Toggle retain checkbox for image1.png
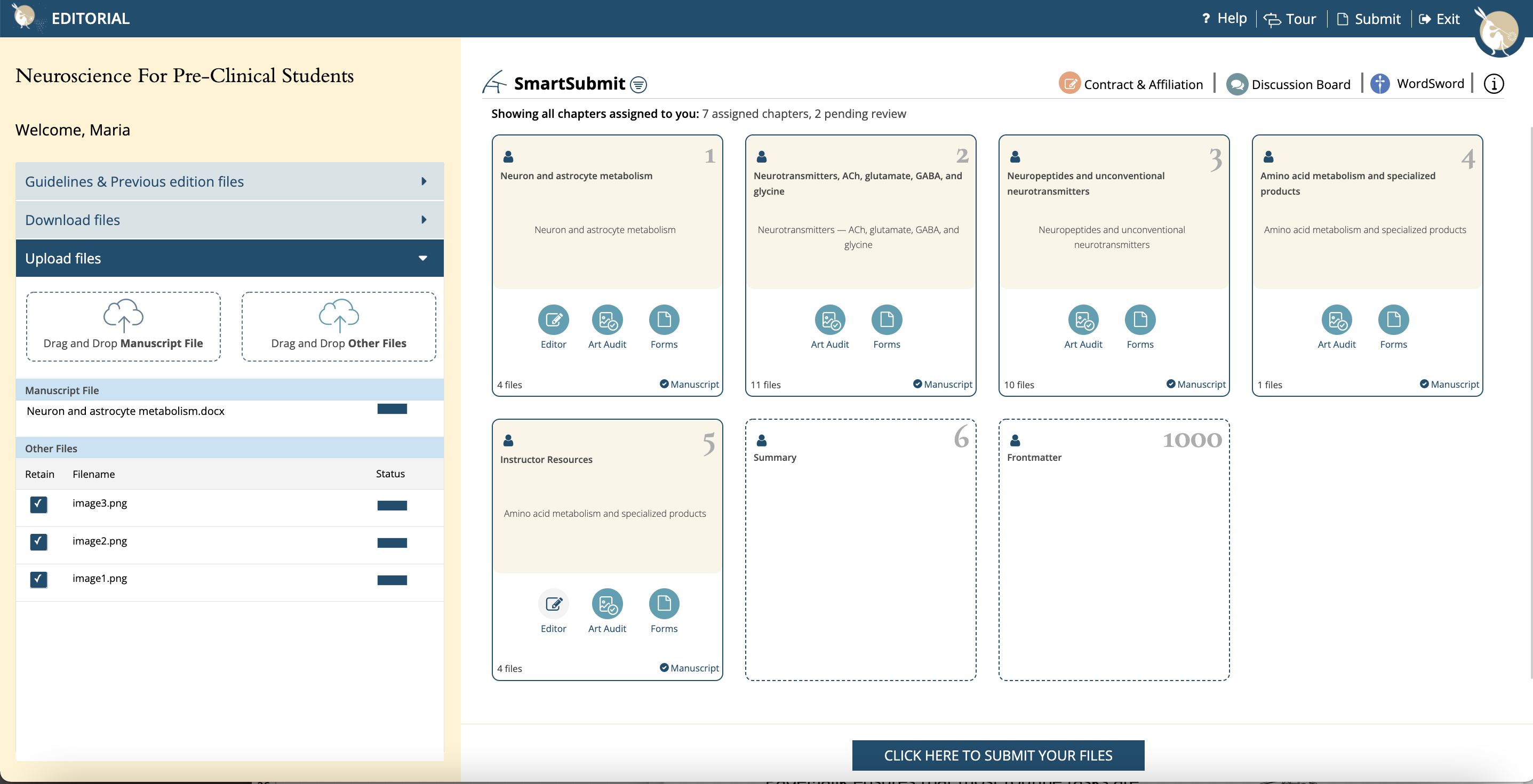The width and height of the screenshot is (1533, 784). tap(39, 579)
